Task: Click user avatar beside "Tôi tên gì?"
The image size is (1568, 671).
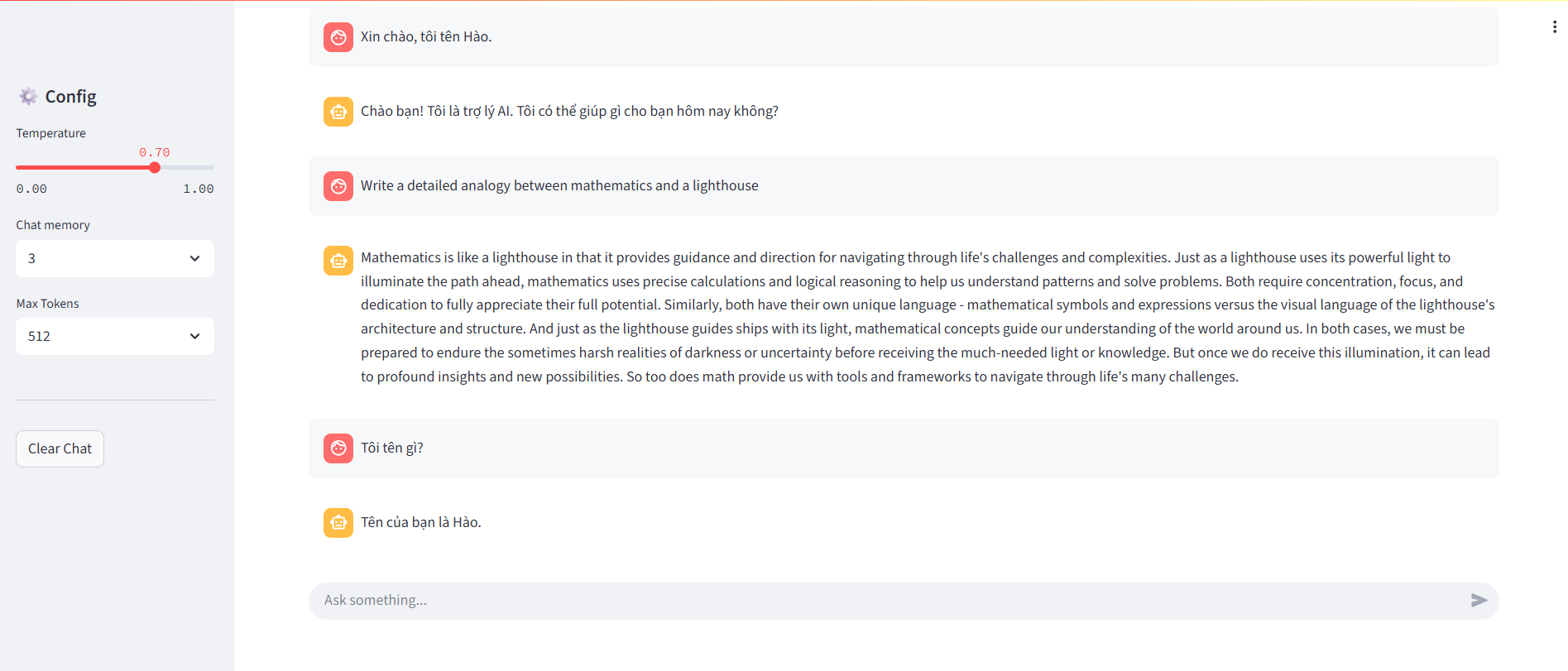Action: click(x=338, y=448)
